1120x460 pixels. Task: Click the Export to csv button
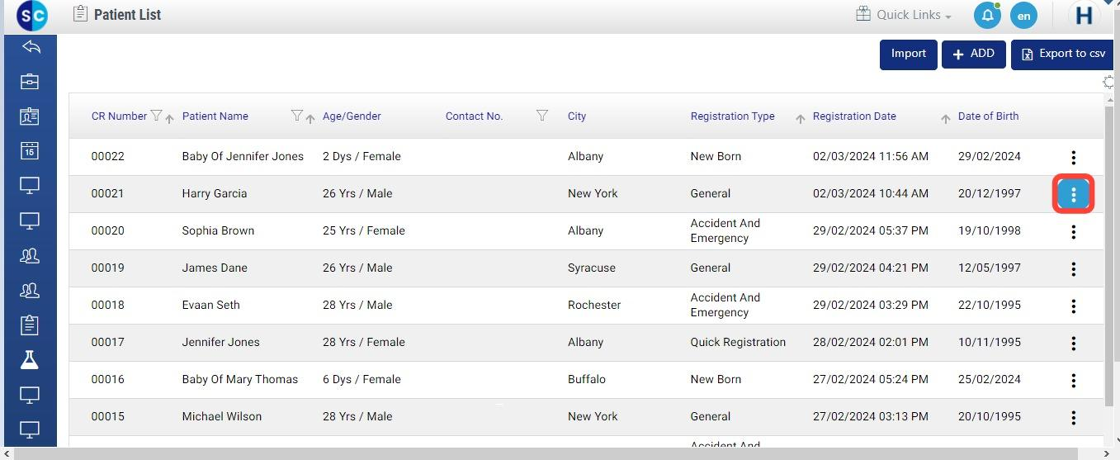click(x=1063, y=54)
